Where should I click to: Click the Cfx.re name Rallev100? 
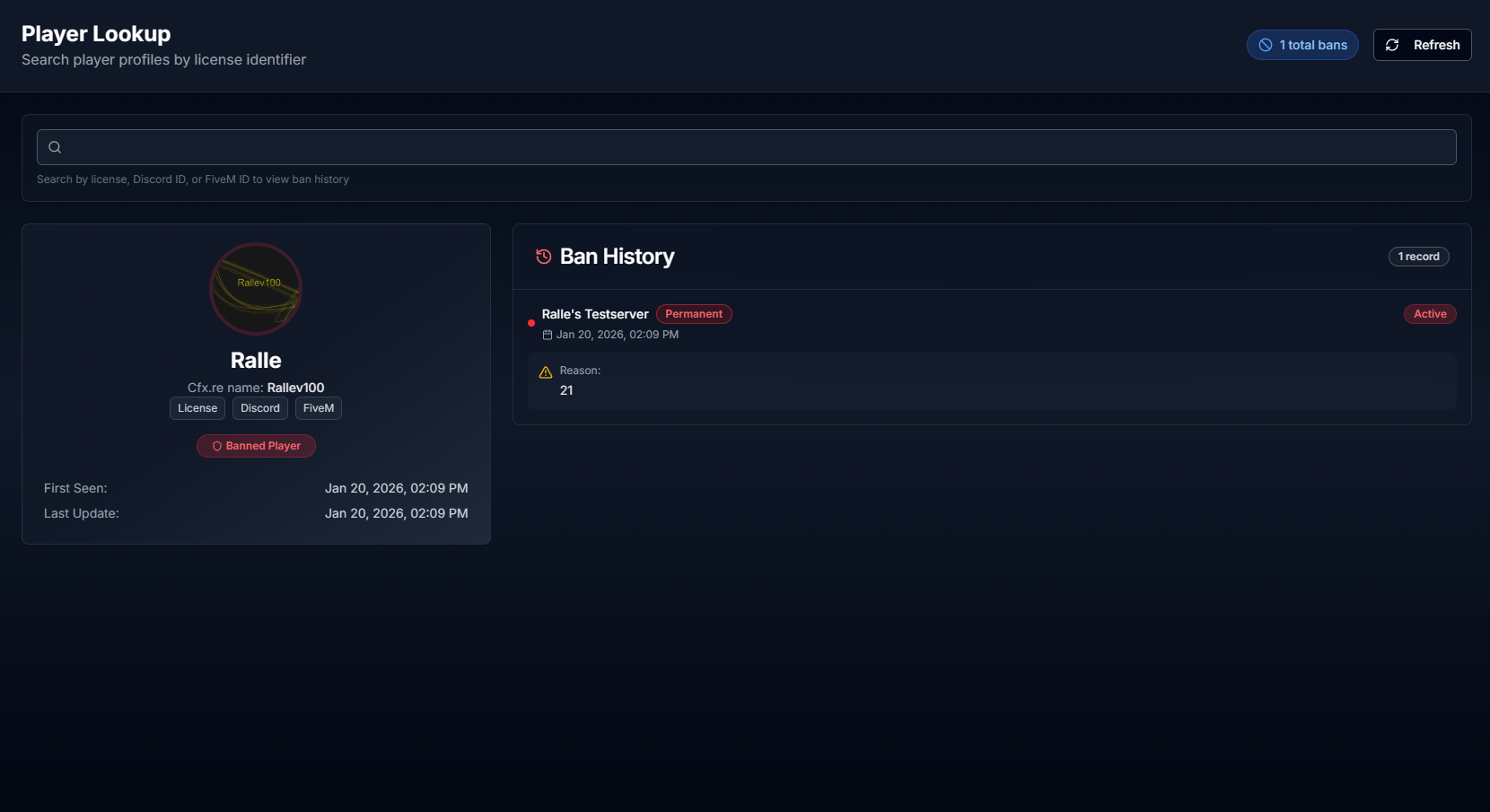click(295, 388)
